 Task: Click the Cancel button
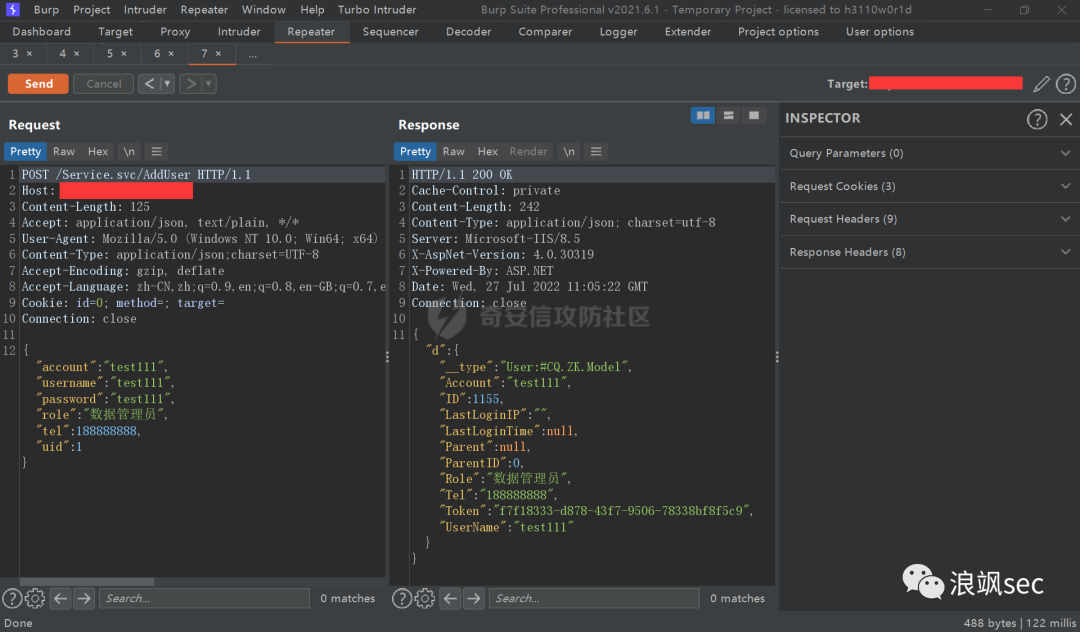tap(103, 84)
